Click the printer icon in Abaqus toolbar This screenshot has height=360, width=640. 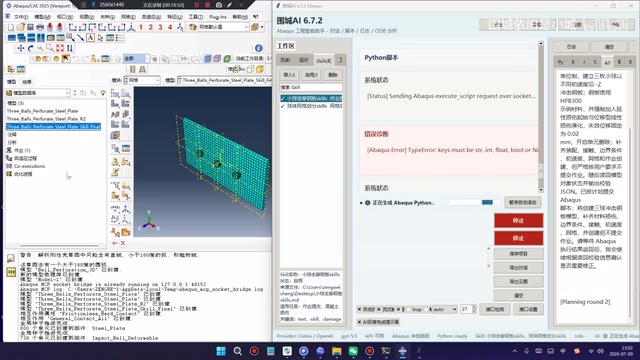pos(40,27)
